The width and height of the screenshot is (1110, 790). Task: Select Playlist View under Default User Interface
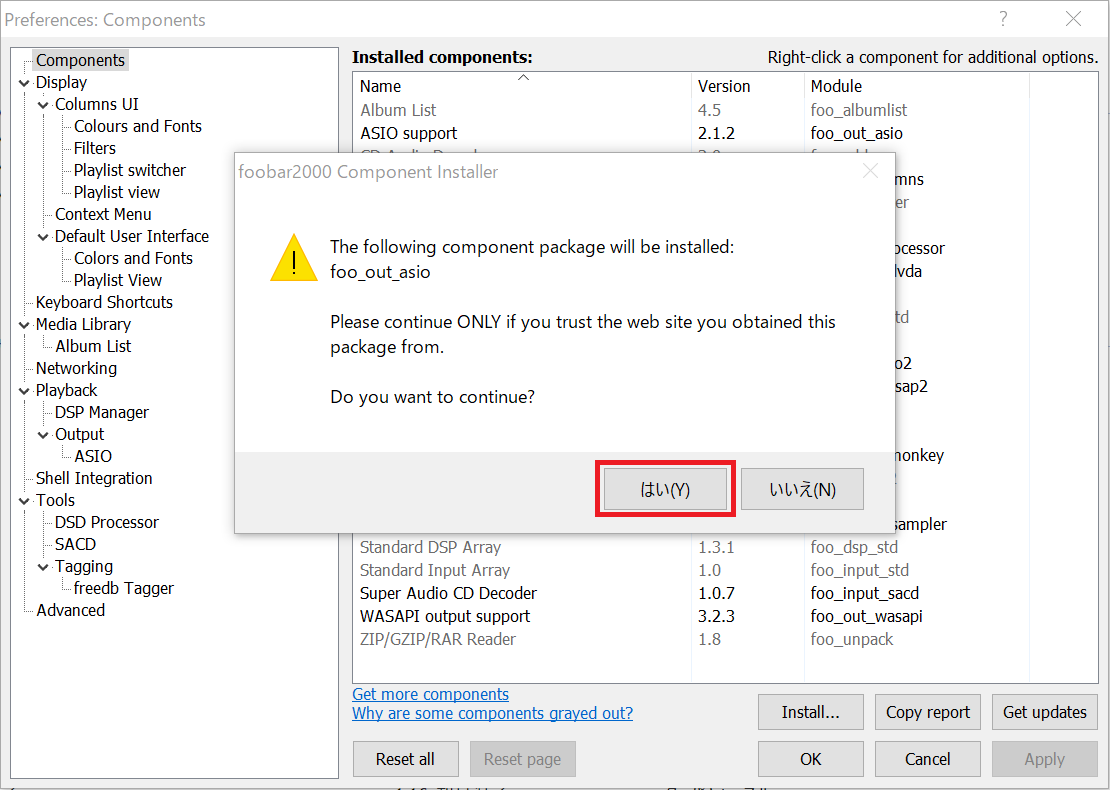tap(118, 280)
